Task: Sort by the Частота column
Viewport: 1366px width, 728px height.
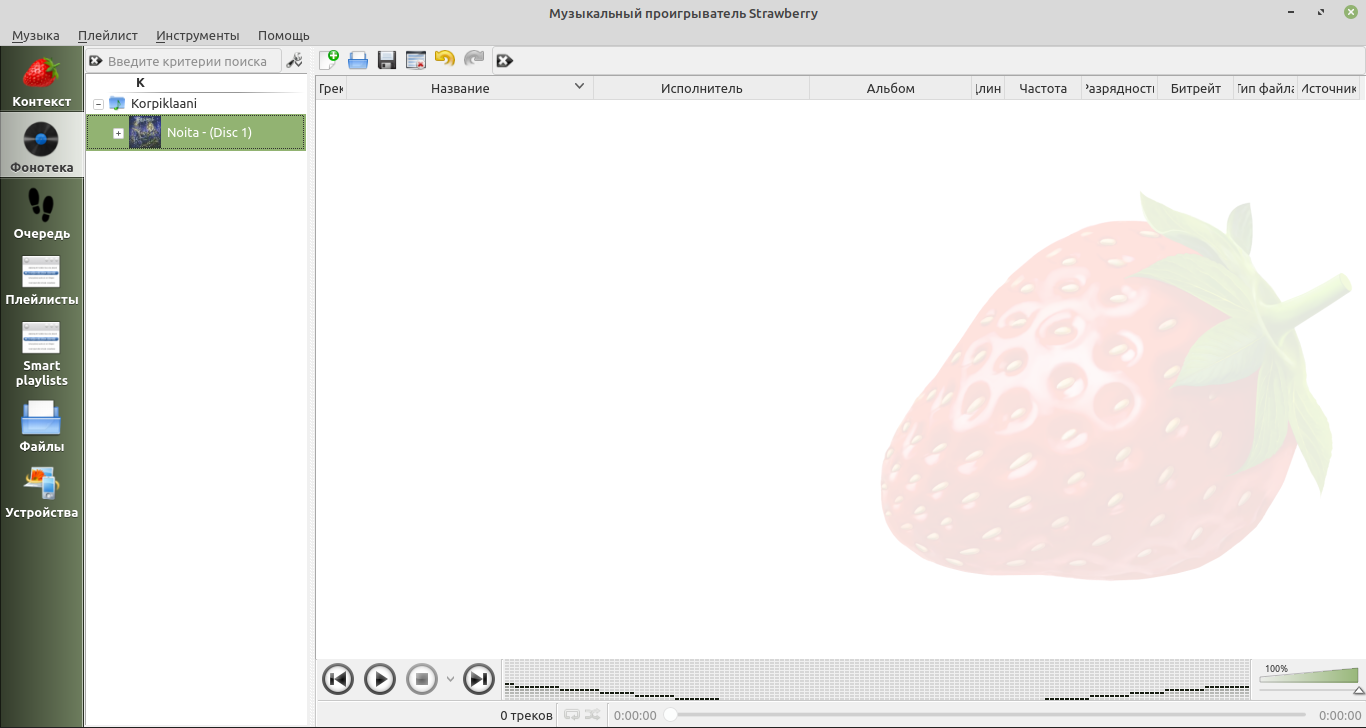Action: [x=1043, y=88]
